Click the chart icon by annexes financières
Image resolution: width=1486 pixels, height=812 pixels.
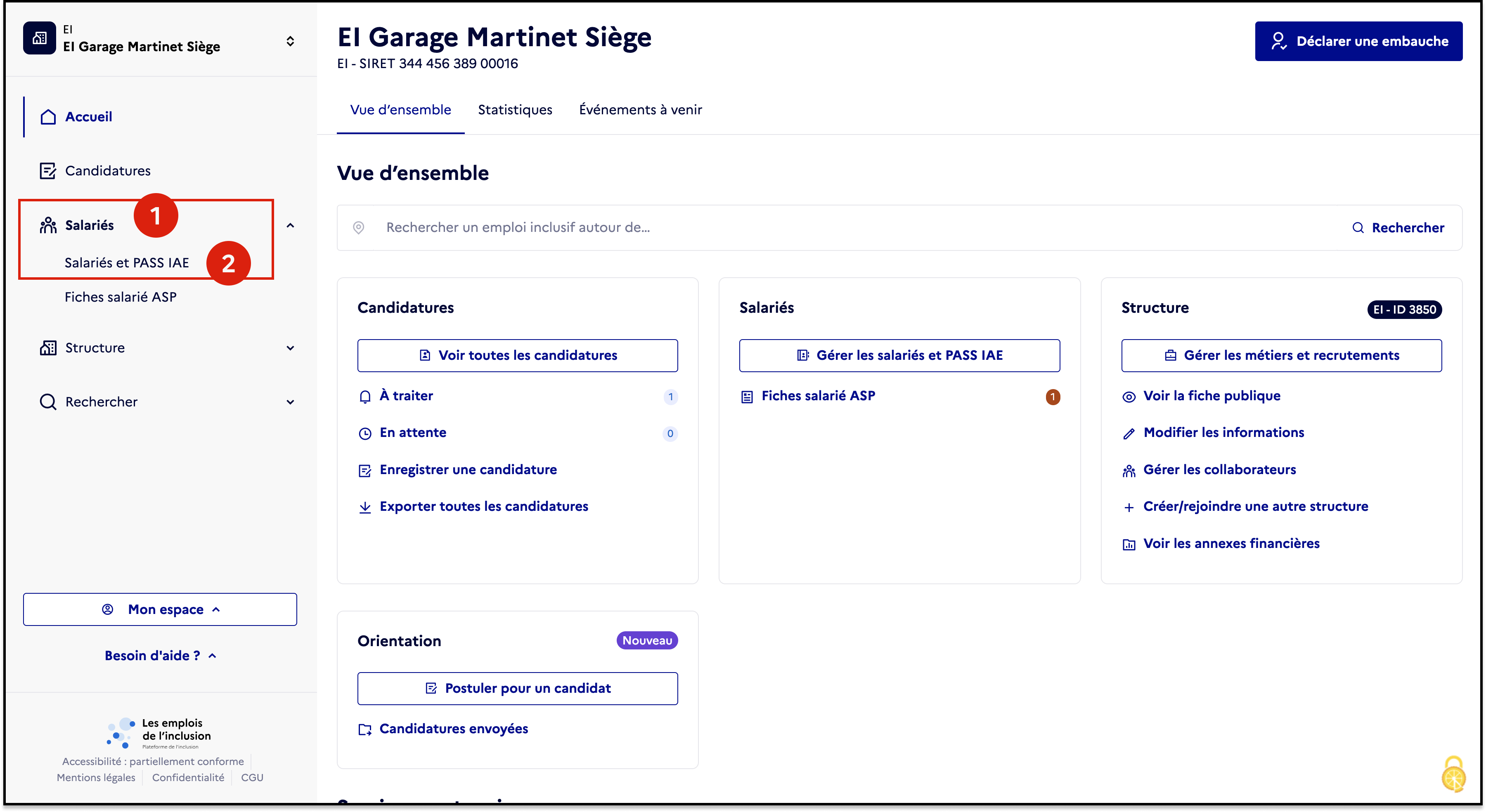click(x=1129, y=544)
